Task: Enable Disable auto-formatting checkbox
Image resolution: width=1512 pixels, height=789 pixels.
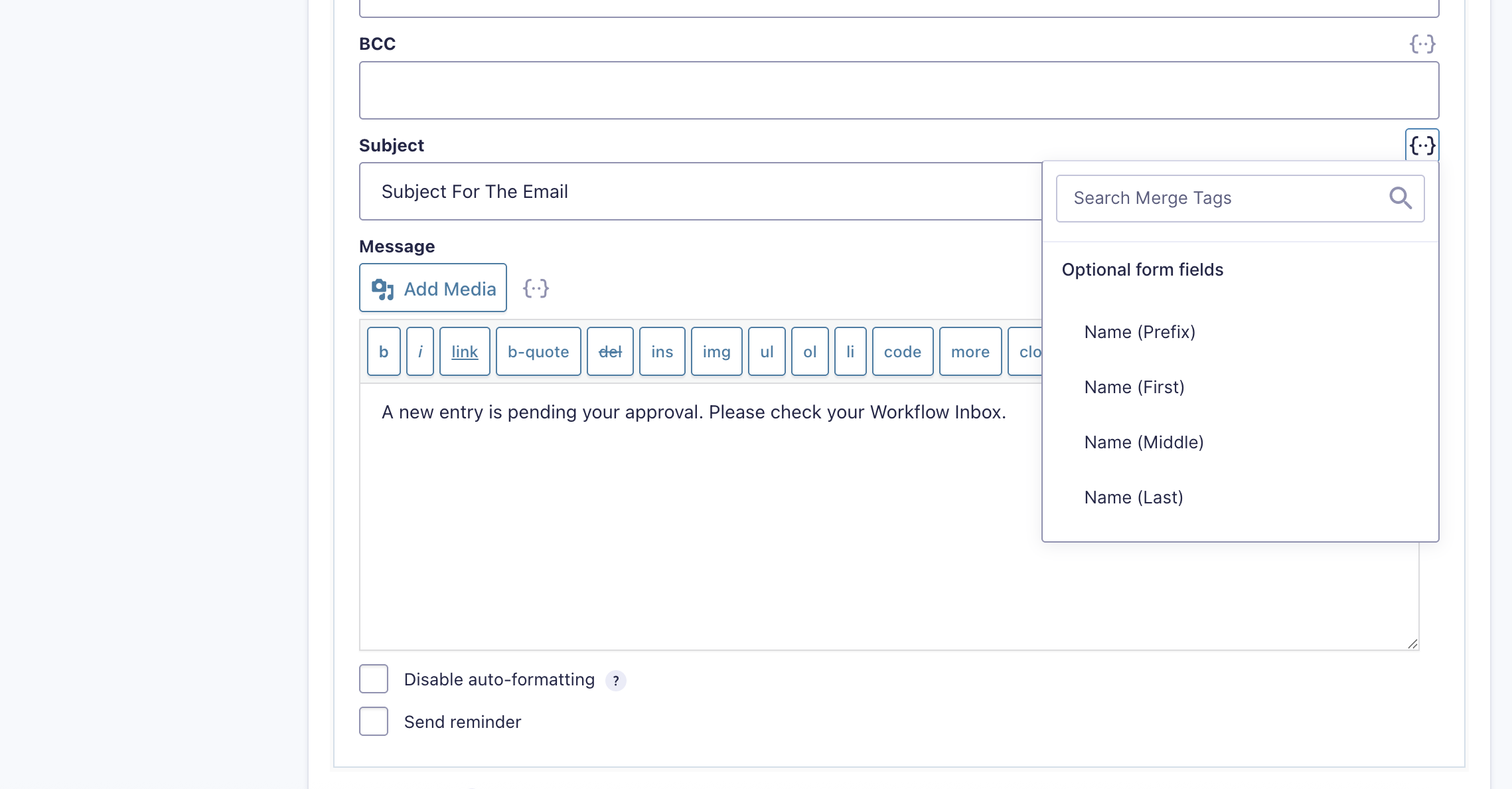Action: (x=374, y=679)
